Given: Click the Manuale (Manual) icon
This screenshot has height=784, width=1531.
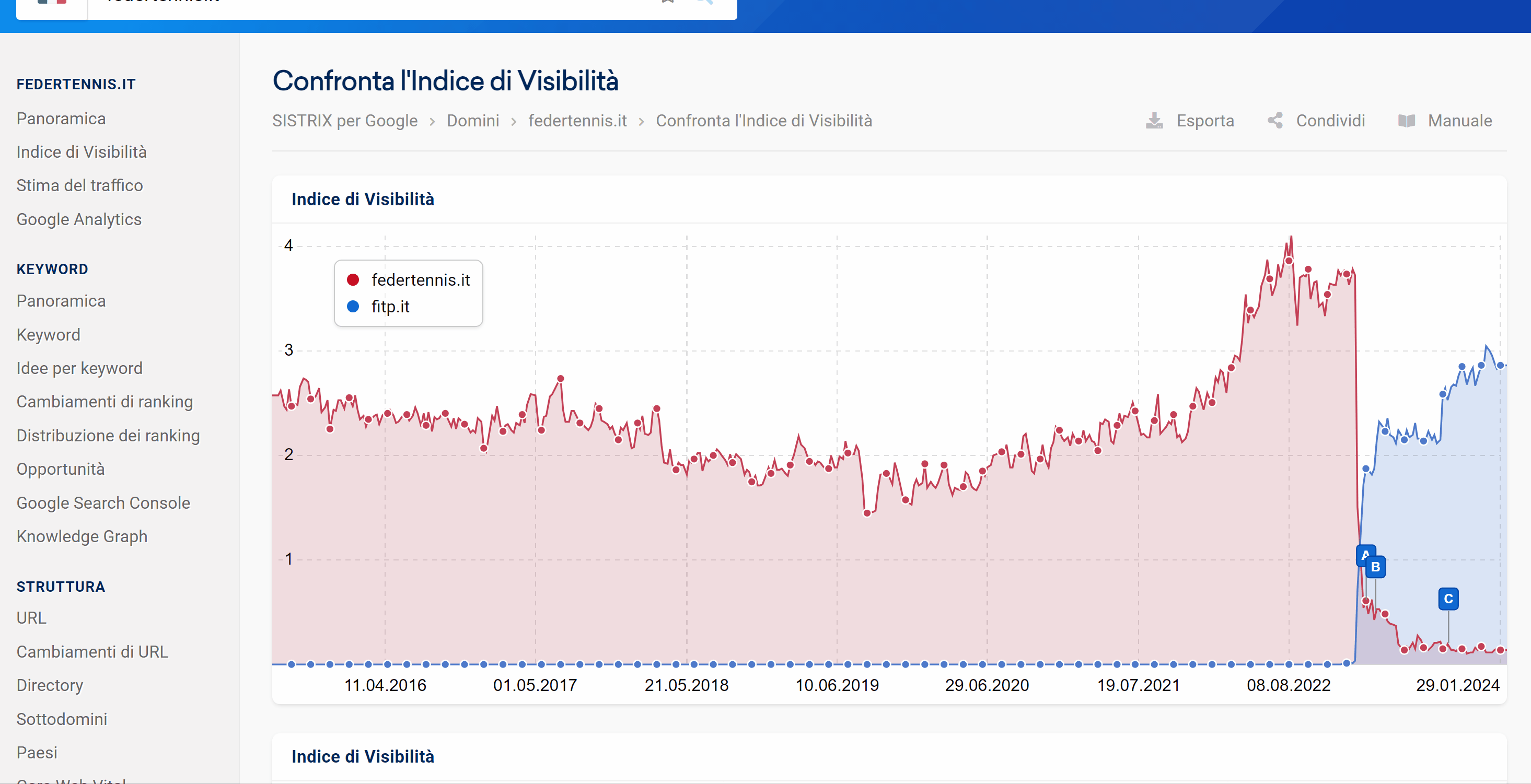Looking at the screenshot, I should coord(1405,121).
